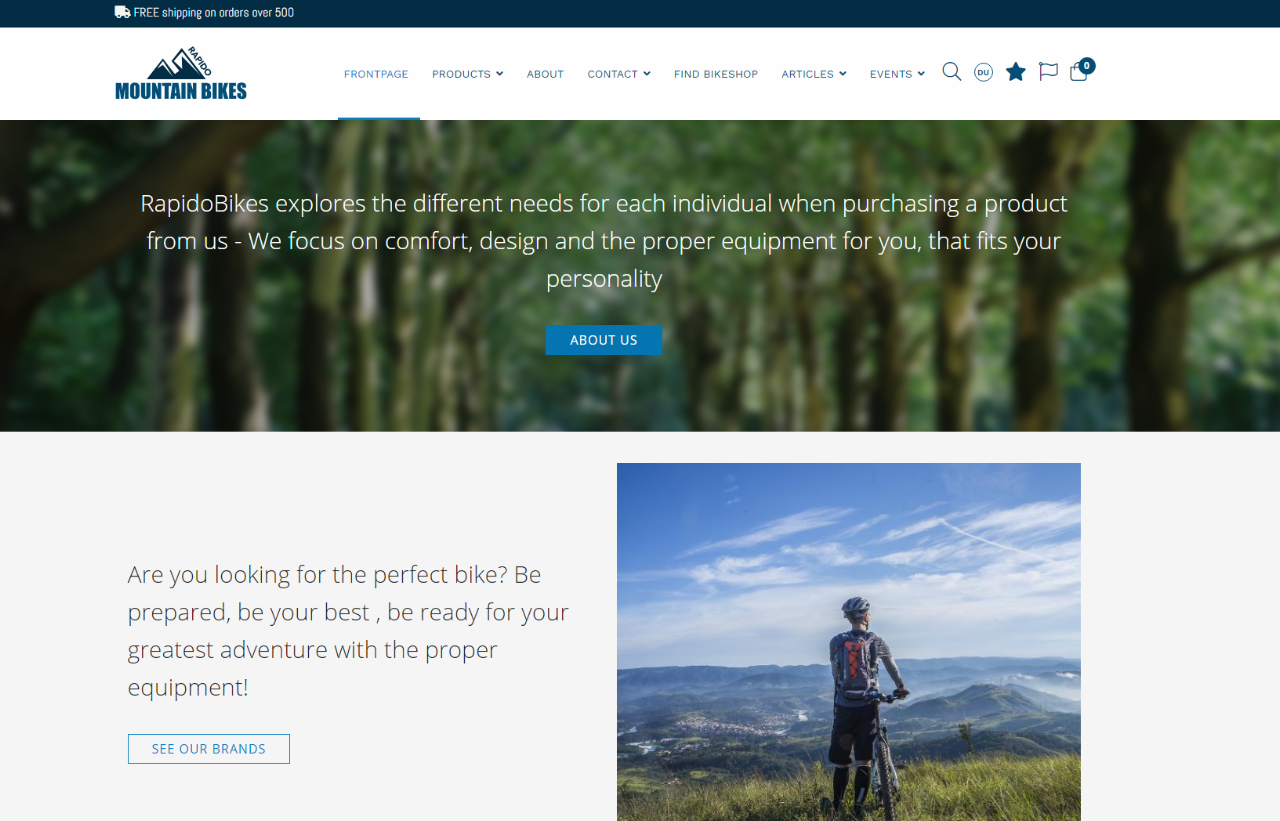This screenshot has height=821, width=1280.
Task: Open the Find Bikeshop menu item
Action: [x=716, y=74]
